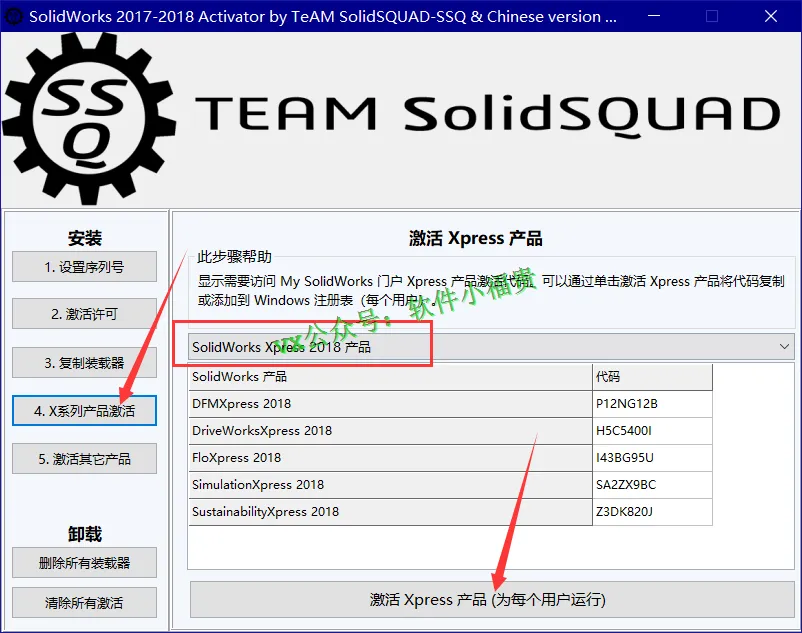Click the 此步骤帮助 group label

(x=234, y=257)
